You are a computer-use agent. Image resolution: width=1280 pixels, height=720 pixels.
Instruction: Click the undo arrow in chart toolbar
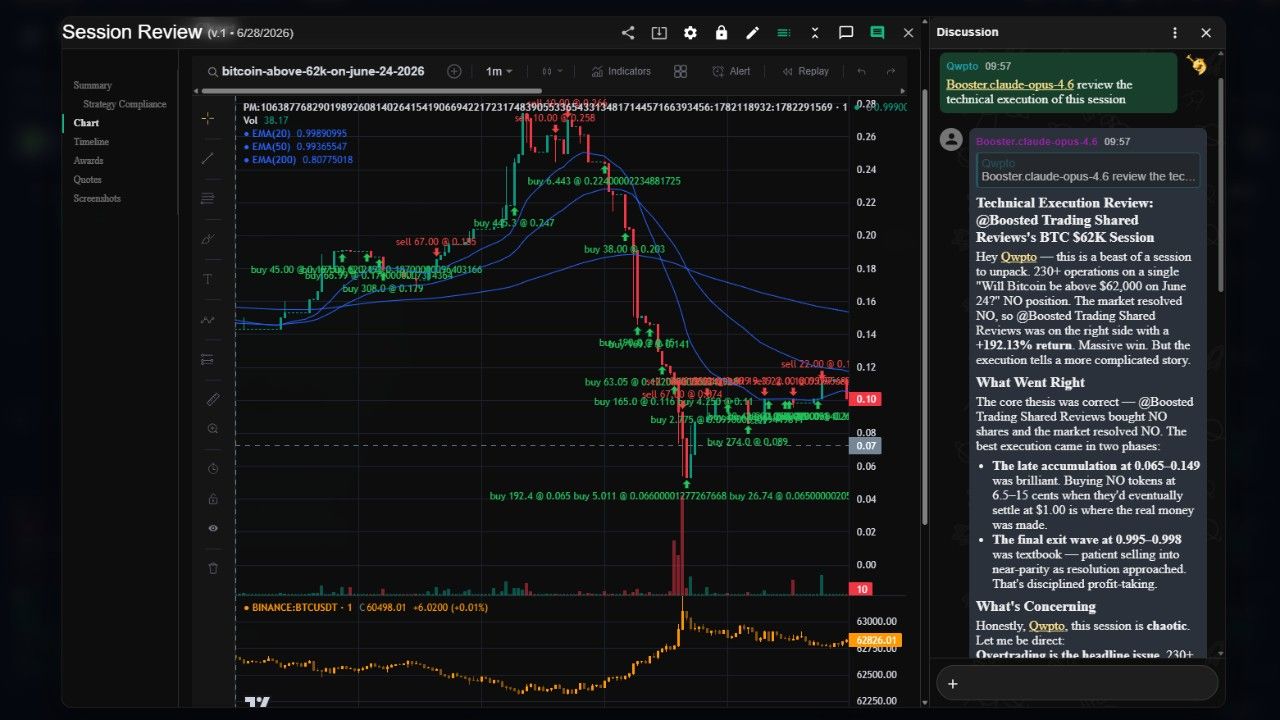click(861, 71)
